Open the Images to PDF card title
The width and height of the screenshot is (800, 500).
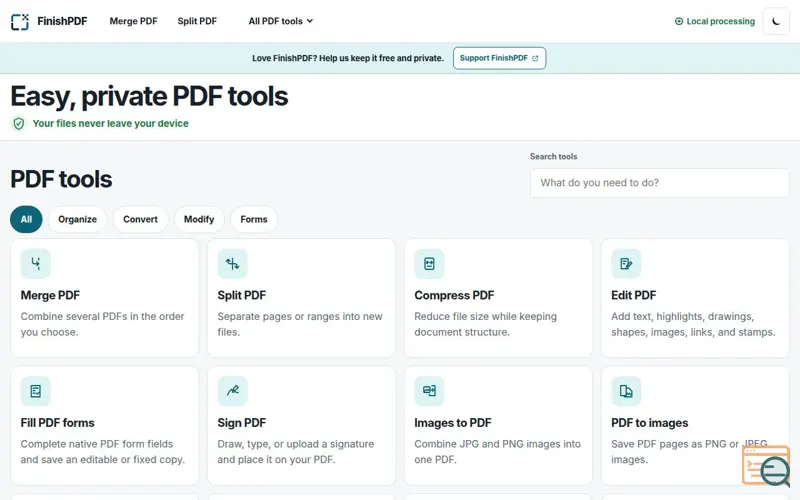click(x=453, y=423)
